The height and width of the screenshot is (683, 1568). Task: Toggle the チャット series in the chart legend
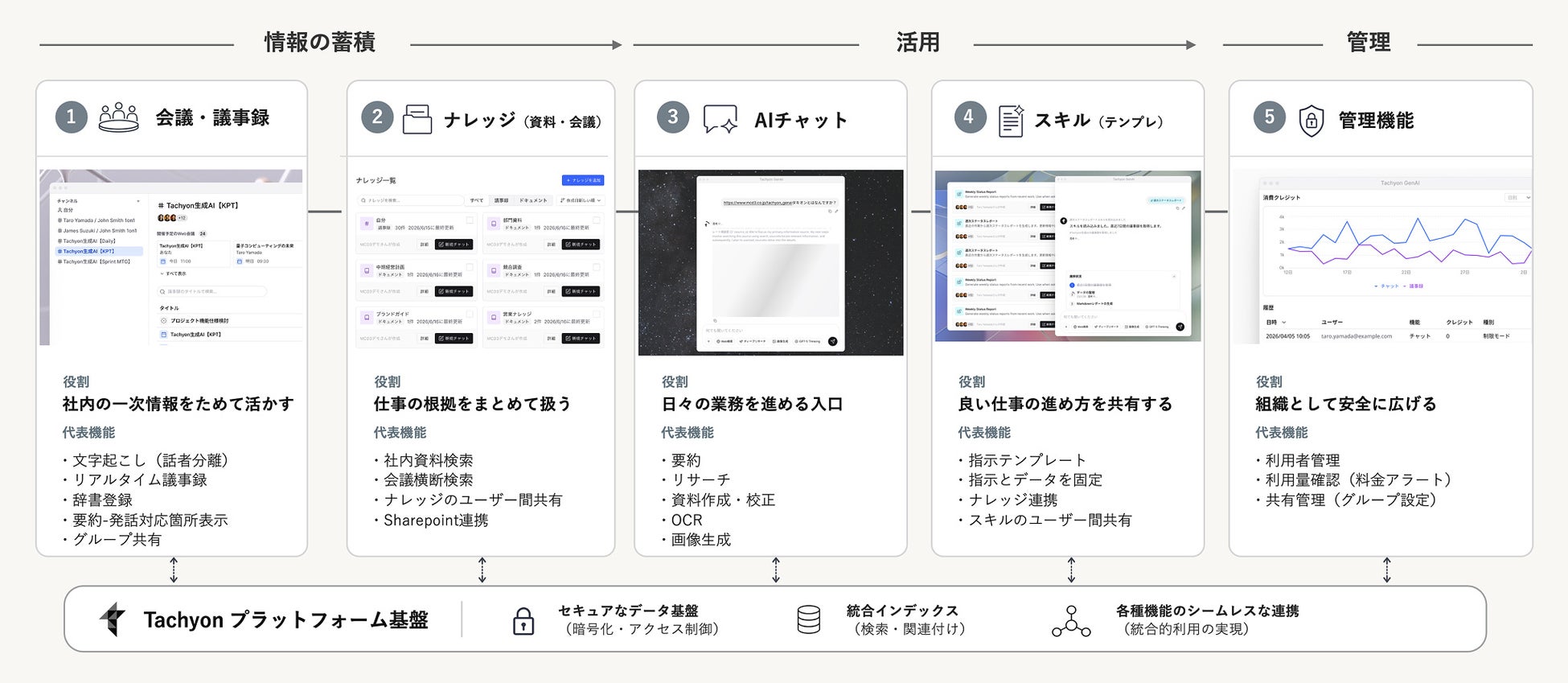(x=1386, y=286)
